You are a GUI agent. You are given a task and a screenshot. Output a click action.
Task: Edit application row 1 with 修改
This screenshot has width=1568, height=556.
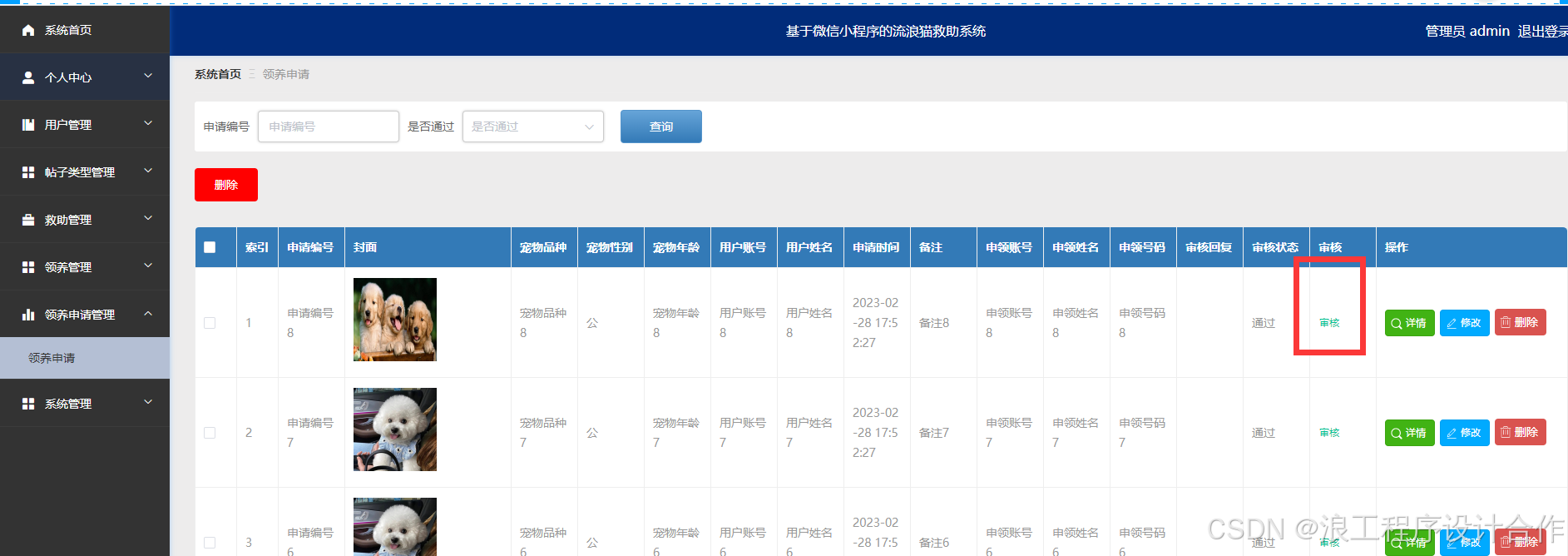pyautogui.click(x=1464, y=323)
